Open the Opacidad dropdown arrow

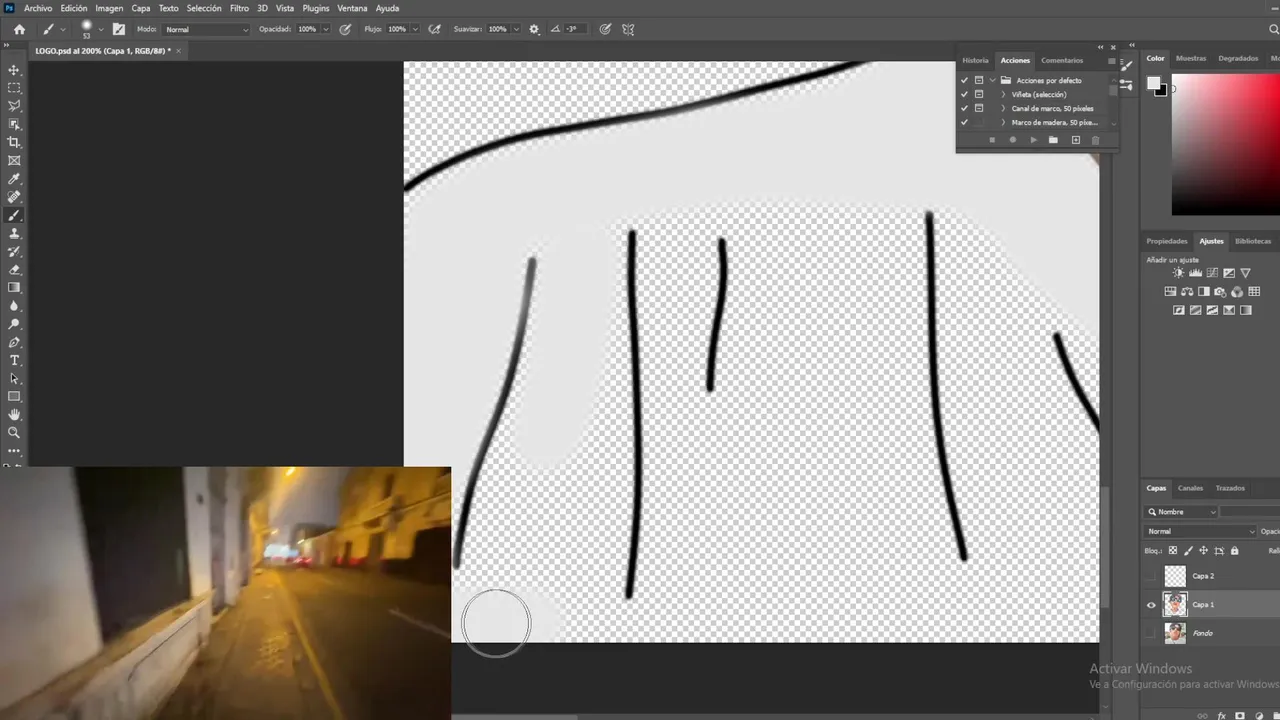tap(325, 29)
